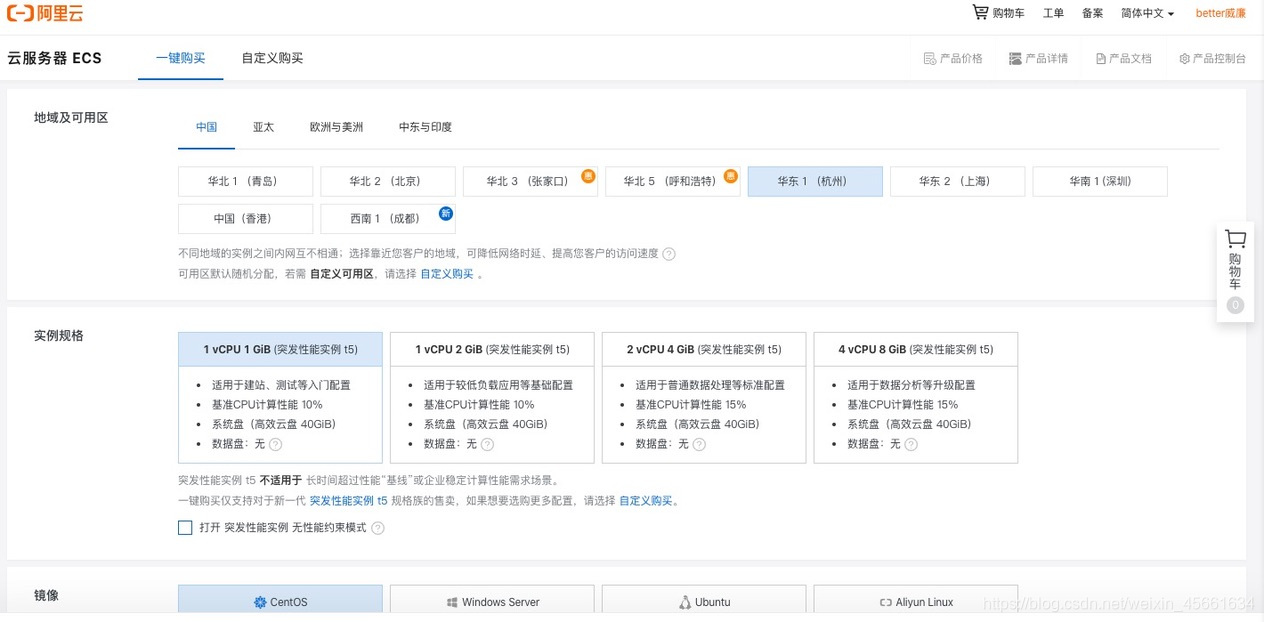Open the 简体中文 language dropdown
Image resolution: width=1264 pixels, height=622 pixels.
(1147, 13)
